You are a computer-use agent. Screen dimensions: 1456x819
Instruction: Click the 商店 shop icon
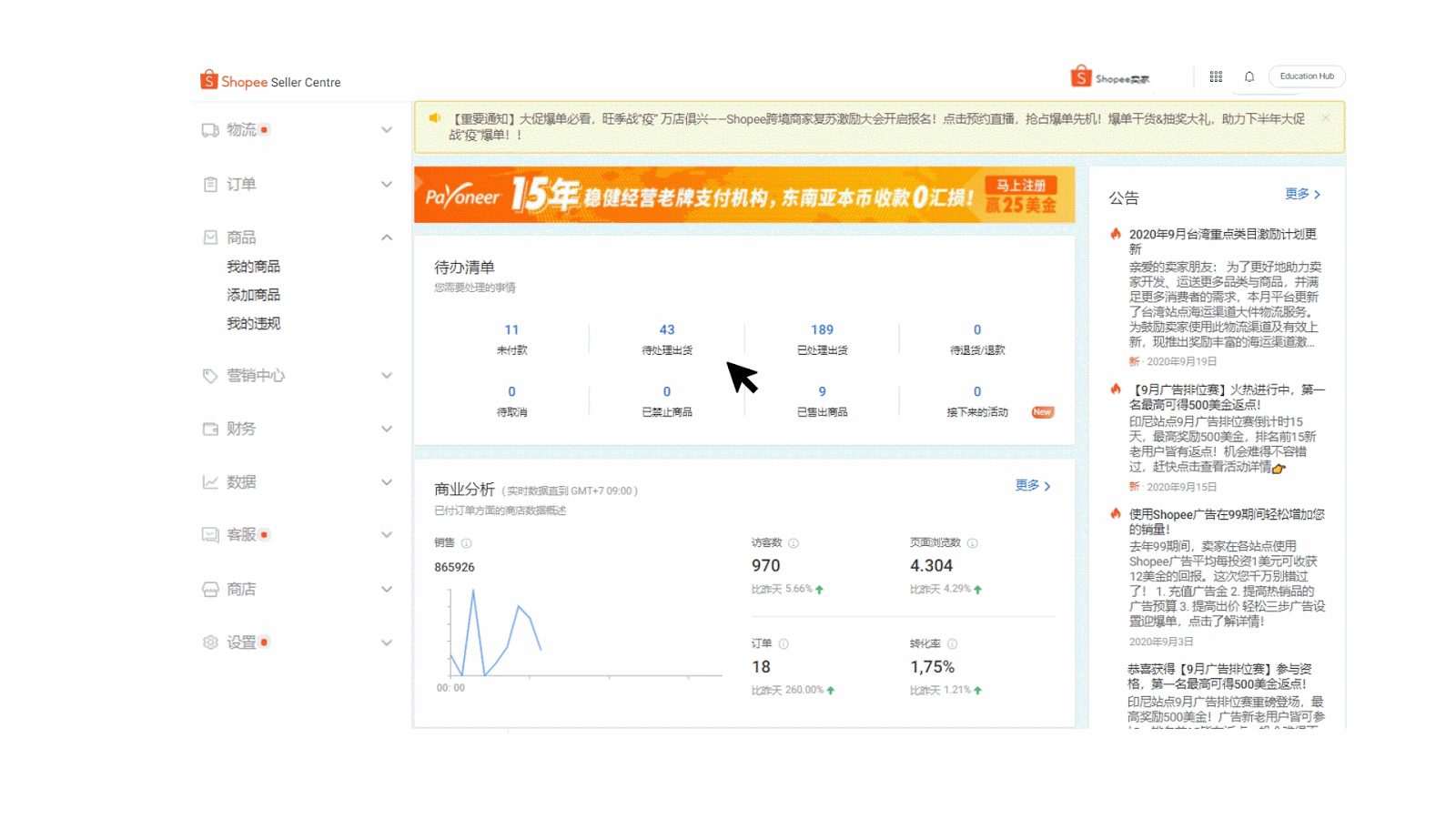click(x=210, y=590)
